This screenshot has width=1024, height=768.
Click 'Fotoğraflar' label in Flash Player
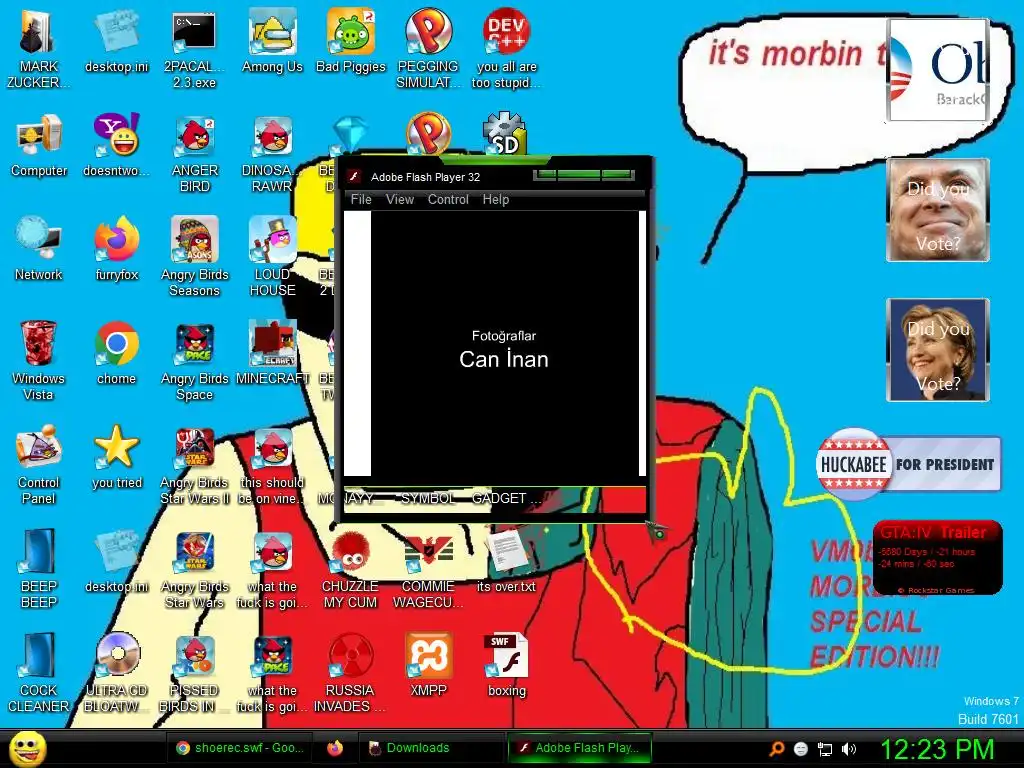coord(504,336)
